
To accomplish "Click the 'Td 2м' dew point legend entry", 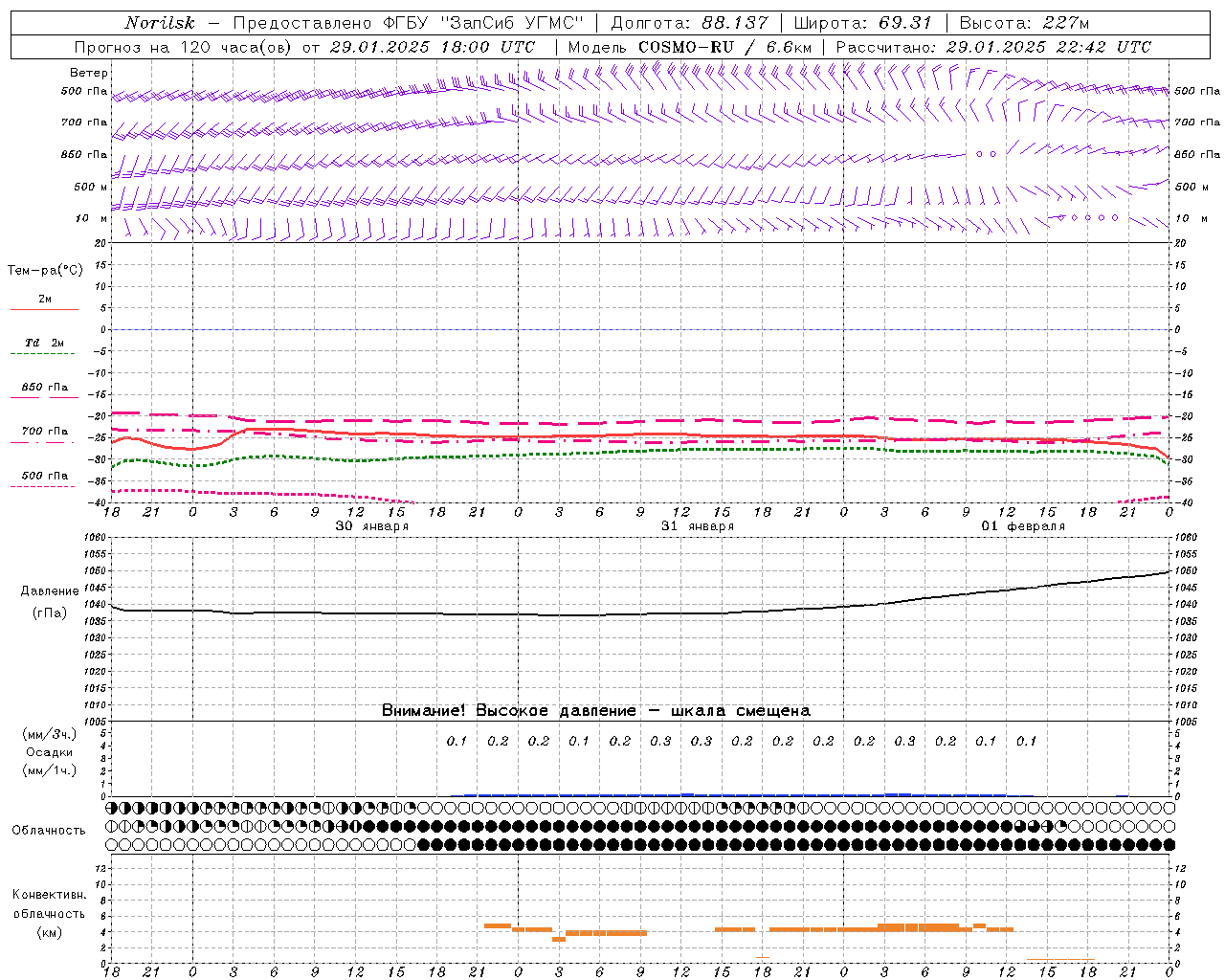I will [x=45, y=343].
